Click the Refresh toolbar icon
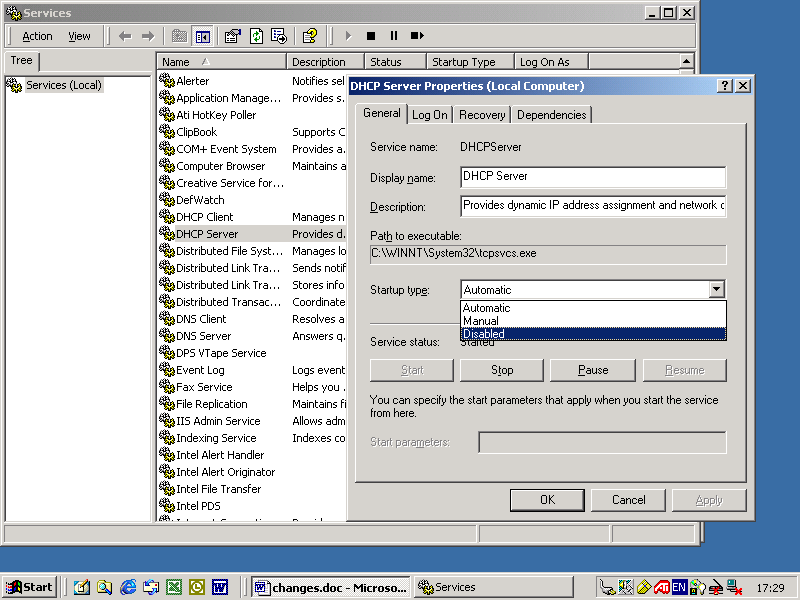Viewport: 800px width, 600px height. [x=256, y=36]
